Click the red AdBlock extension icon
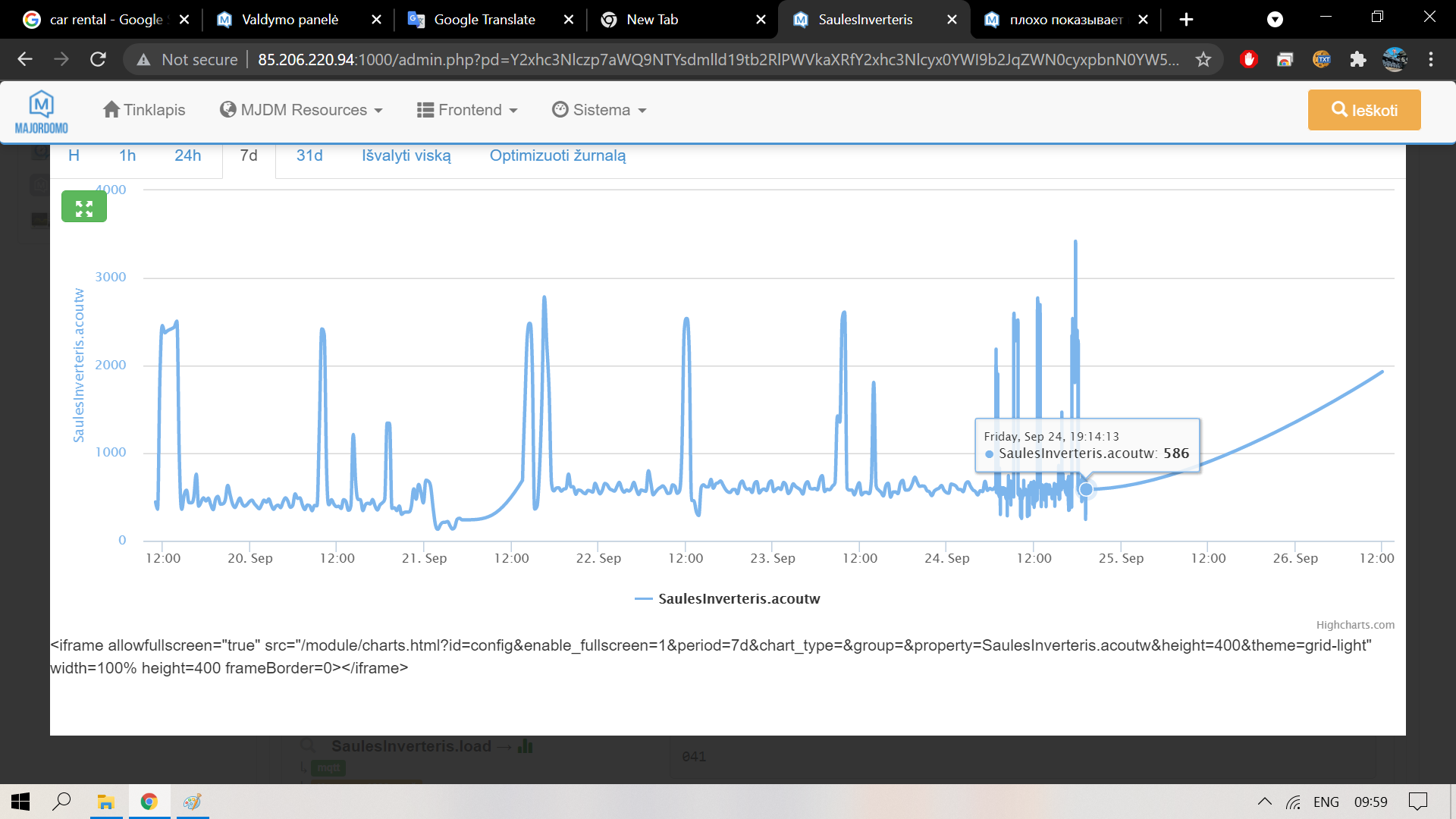The image size is (1456, 819). 1248,59
